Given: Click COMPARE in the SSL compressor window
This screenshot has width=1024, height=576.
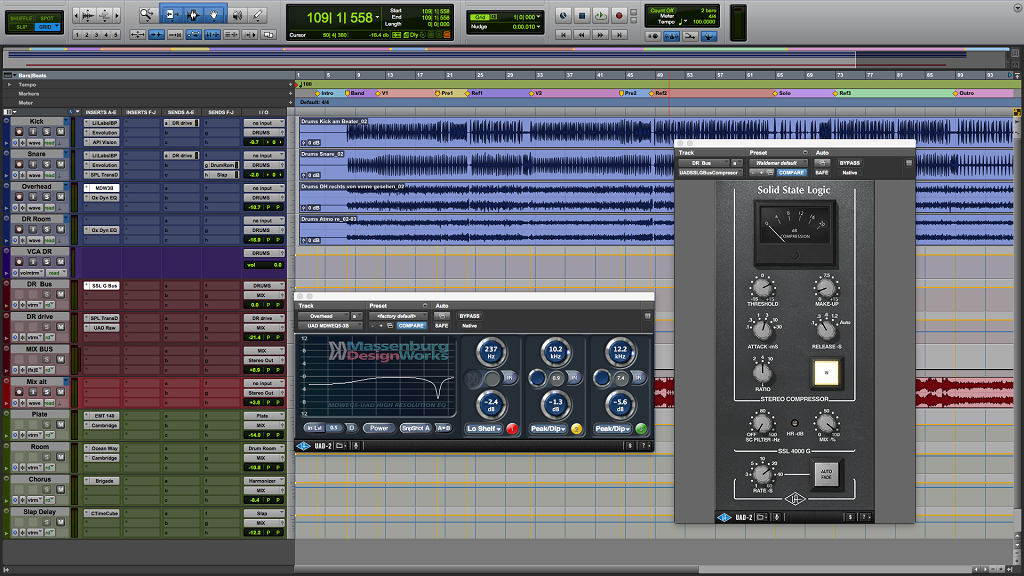Looking at the screenshot, I should (791, 173).
